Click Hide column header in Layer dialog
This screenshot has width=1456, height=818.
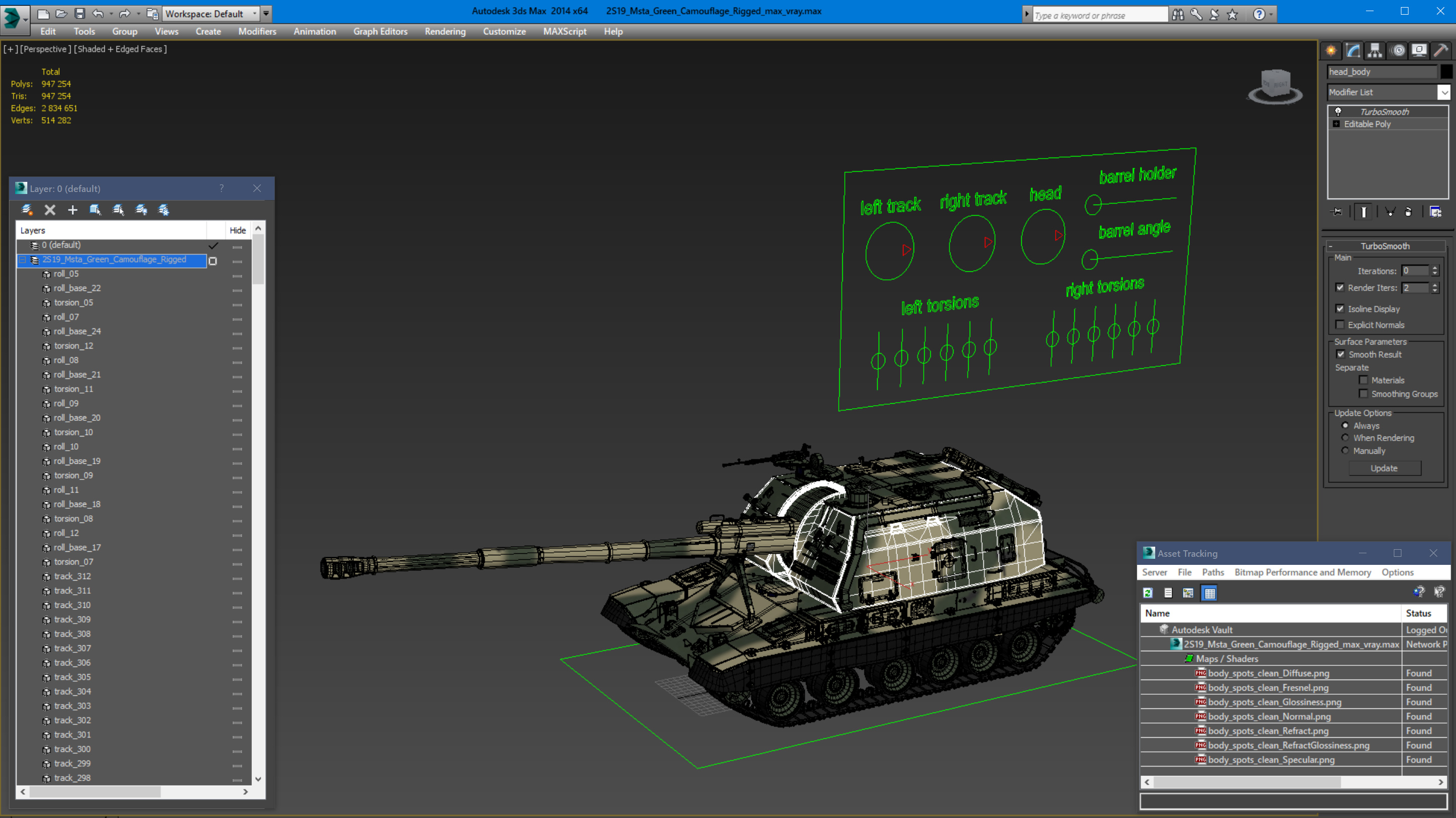tap(238, 230)
